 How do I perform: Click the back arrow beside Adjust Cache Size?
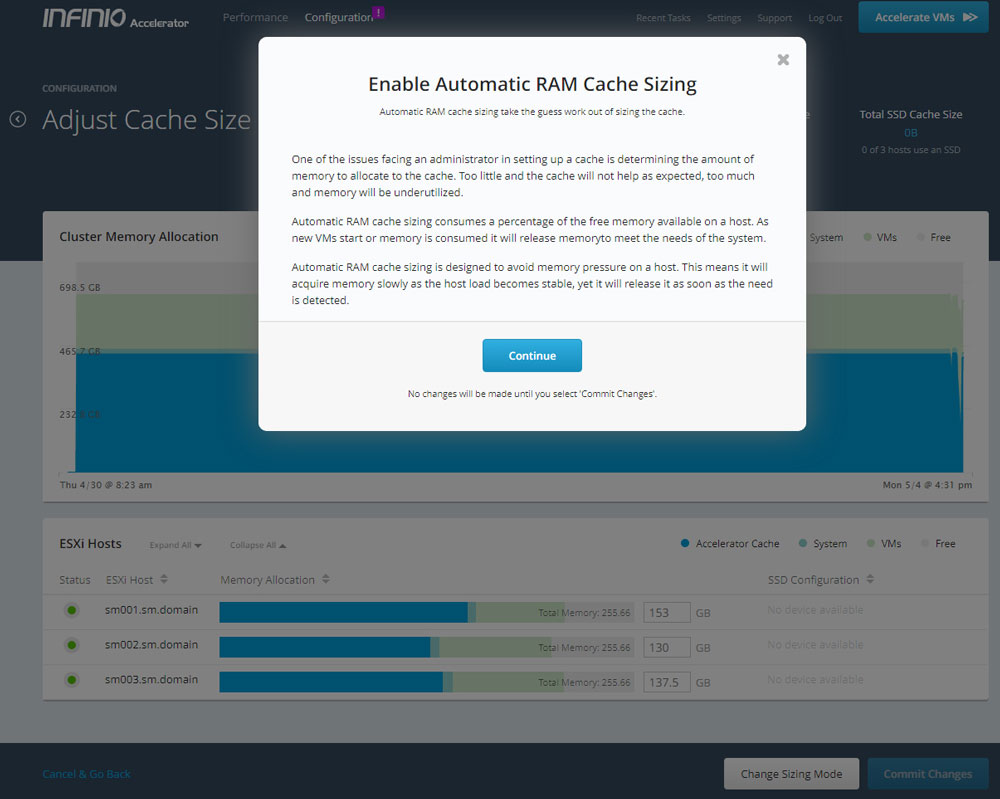(x=18, y=120)
